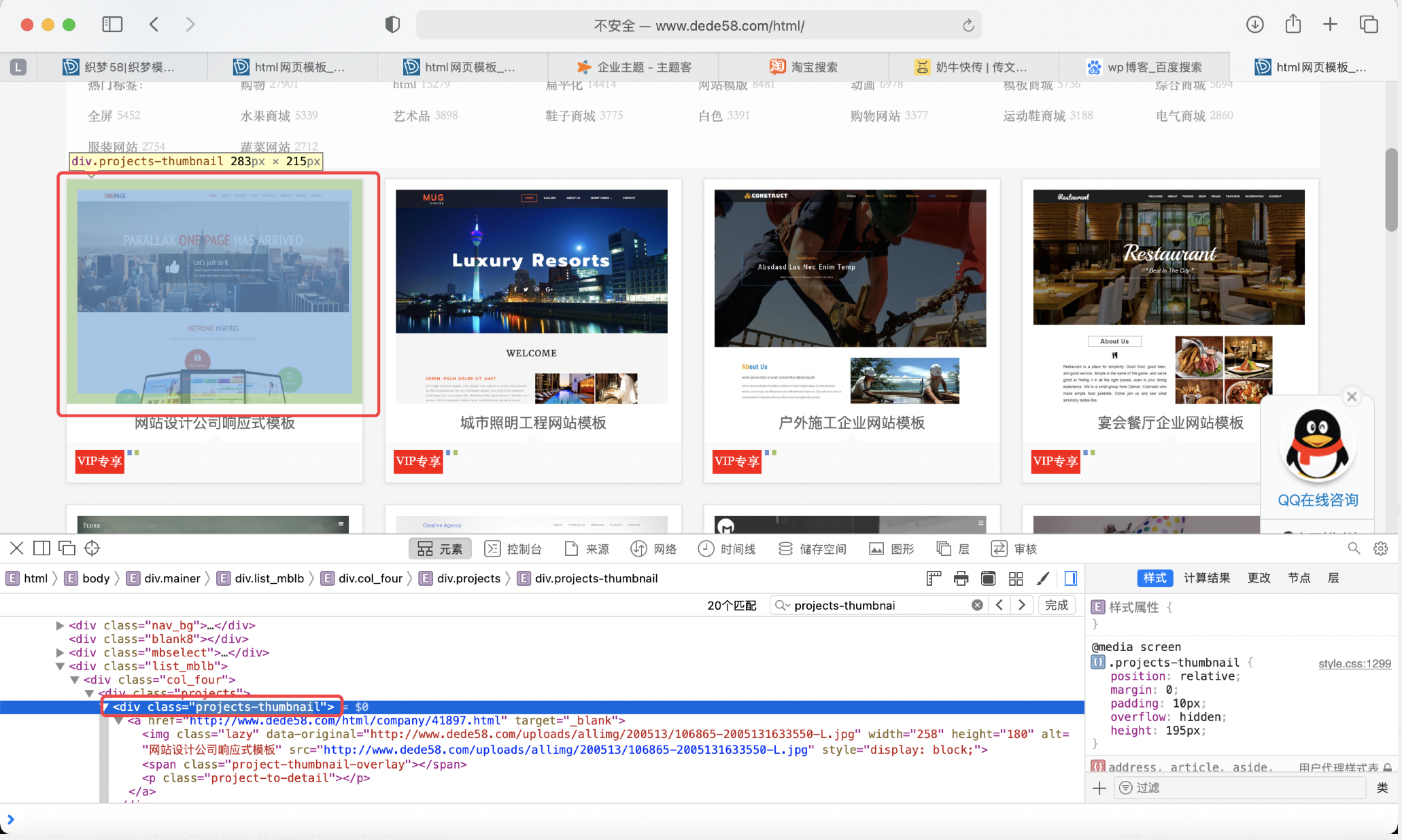Collapse the projects-thumbnail div node

pyautogui.click(x=105, y=707)
